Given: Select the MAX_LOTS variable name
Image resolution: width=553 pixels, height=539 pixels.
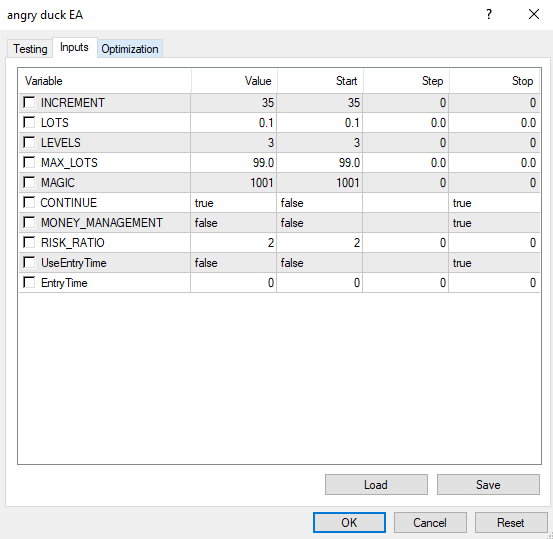Looking at the screenshot, I should coord(69,163).
